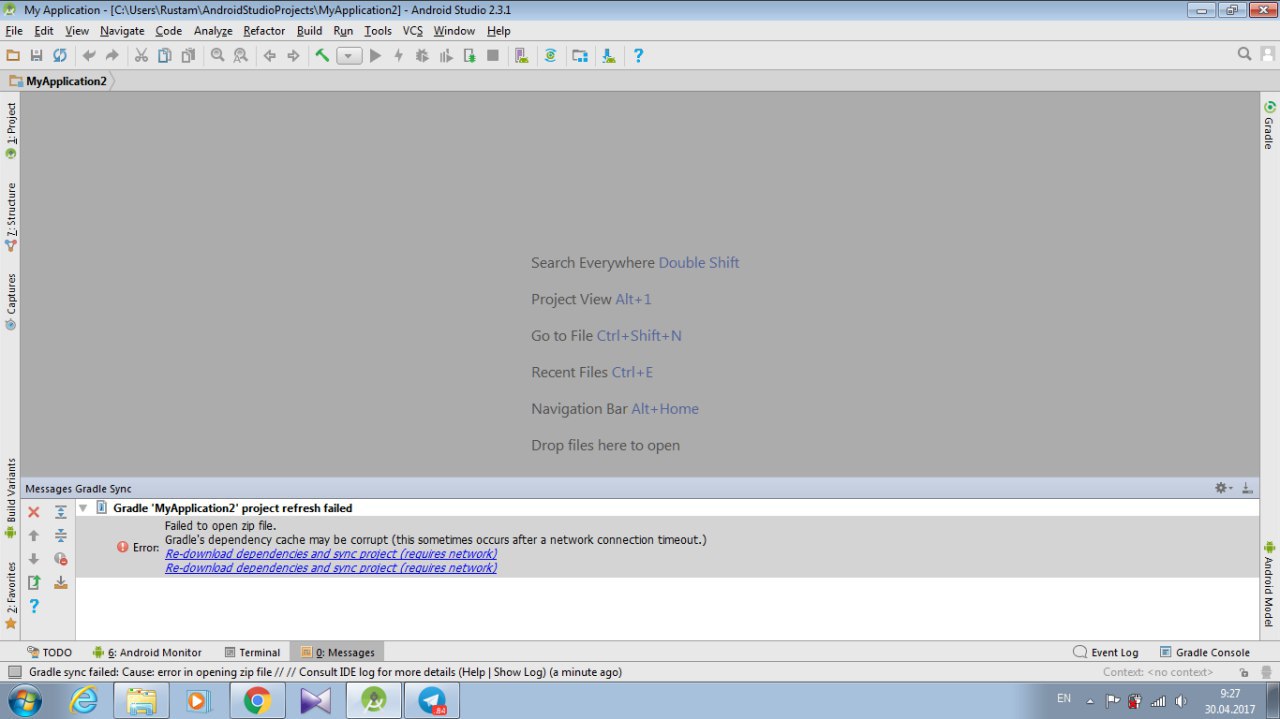Open the Chrome icon in Windows taskbar
The image size is (1280, 719).
click(257, 701)
